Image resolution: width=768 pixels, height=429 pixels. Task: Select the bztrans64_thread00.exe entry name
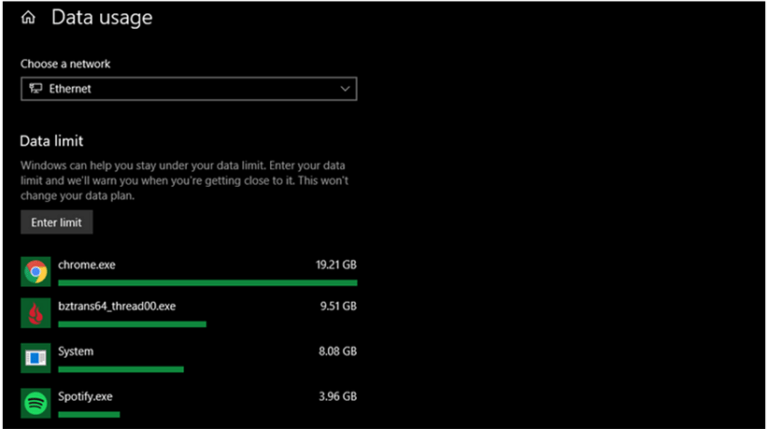(x=117, y=307)
